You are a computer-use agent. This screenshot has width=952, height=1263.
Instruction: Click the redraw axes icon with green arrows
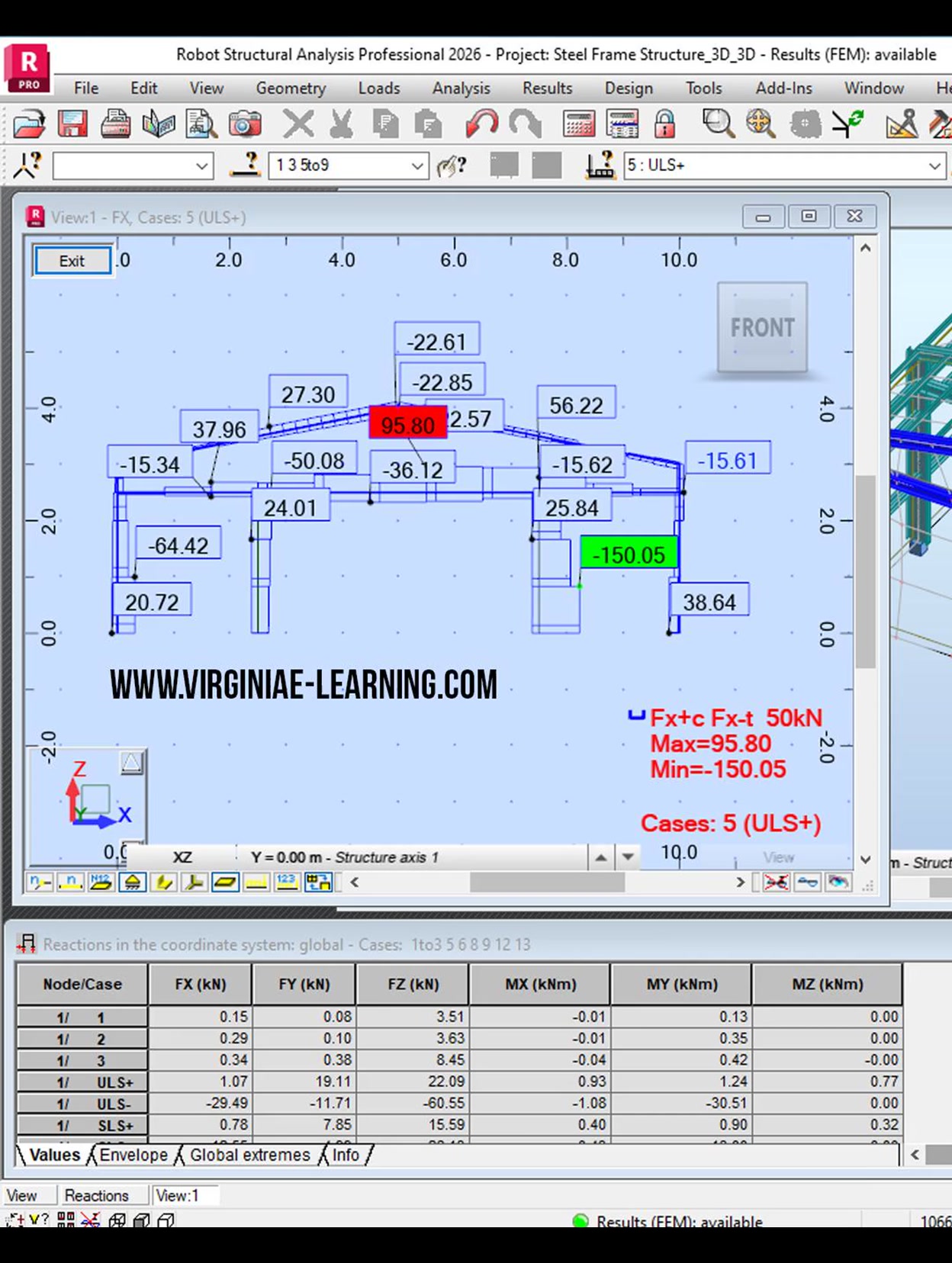pyautogui.click(x=847, y=124)
